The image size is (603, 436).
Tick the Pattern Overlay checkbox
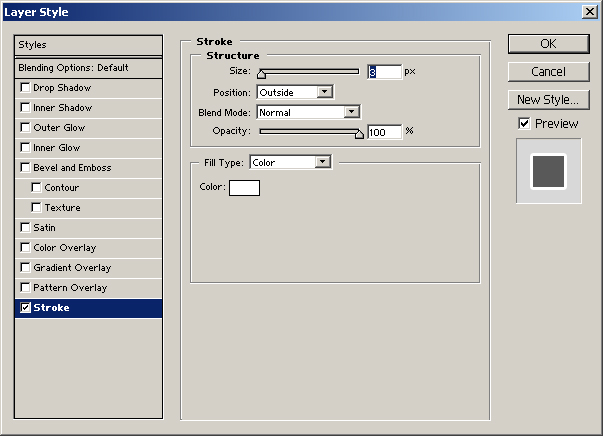[x=25, y=288]
